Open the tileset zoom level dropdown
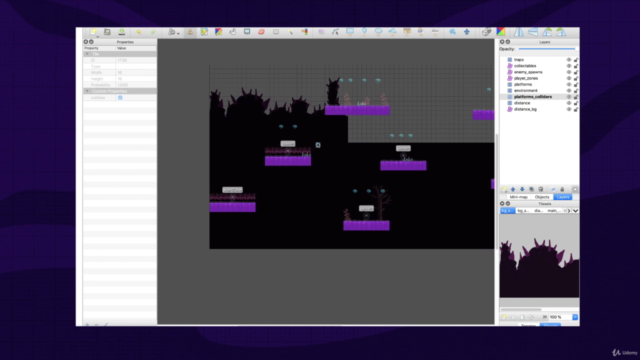Image resolution: width=640 pixels, height=360 pixels. (x=575, y=317)
